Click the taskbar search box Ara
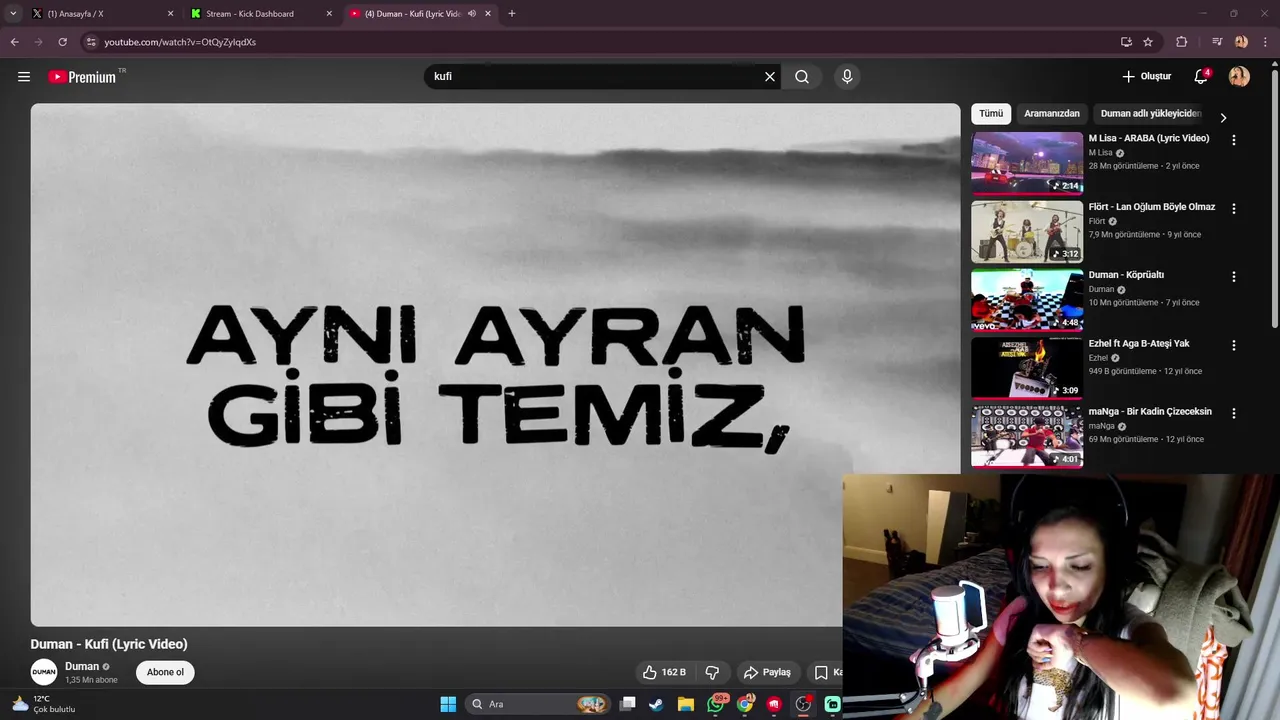This screenshot has width=1280, height=720. 538,704
